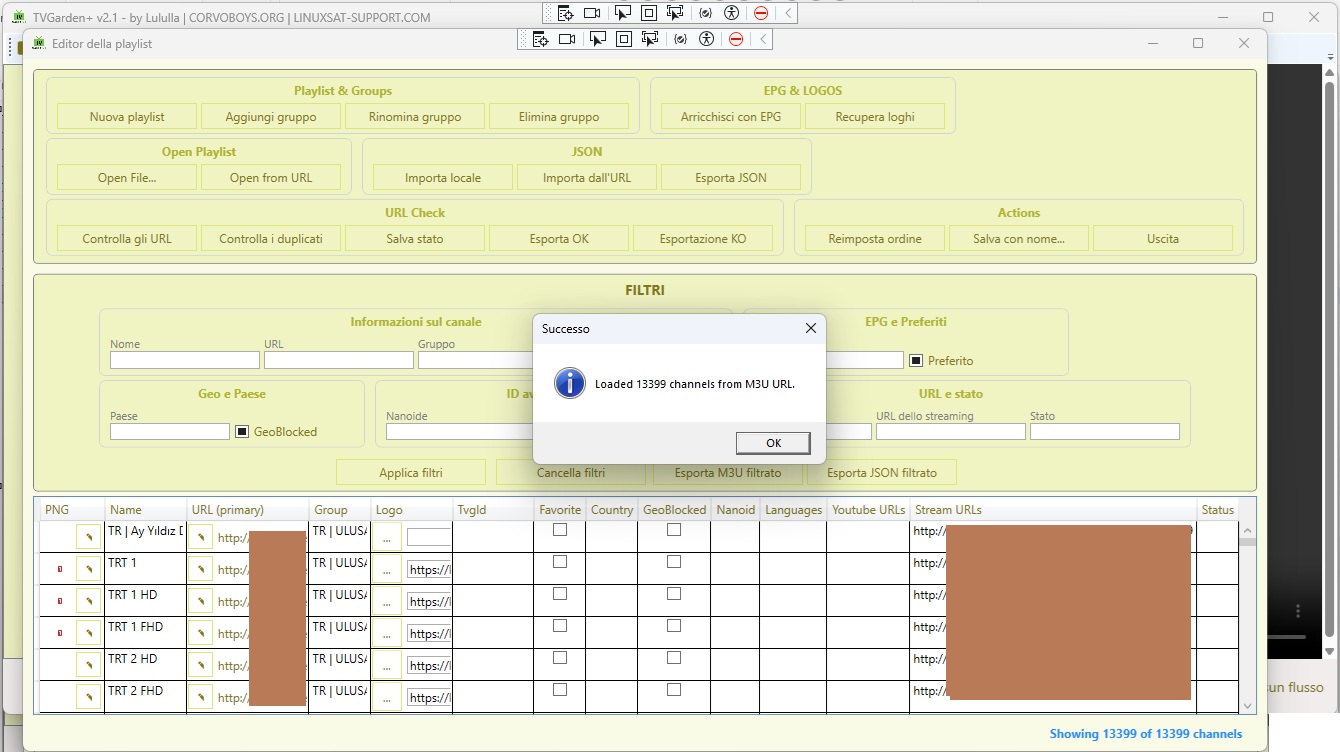Viewport: 1340px width, 752px height.
Task: Click accessibility scan icon in TVGarden+ main window toolbar
Action: click(x=732, y=13)
